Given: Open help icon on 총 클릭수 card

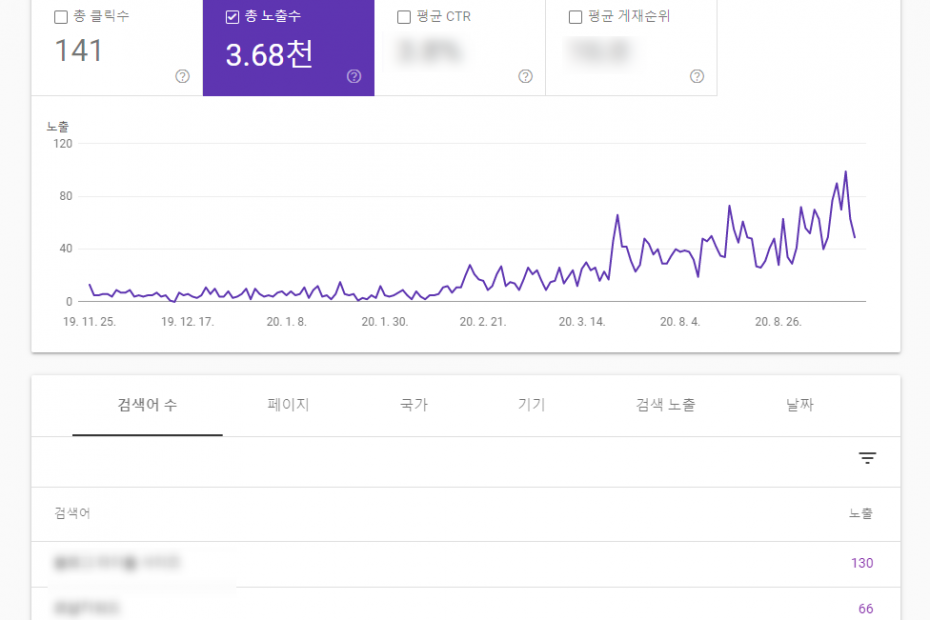Looking at the screenshot, I should click(183, 76).
